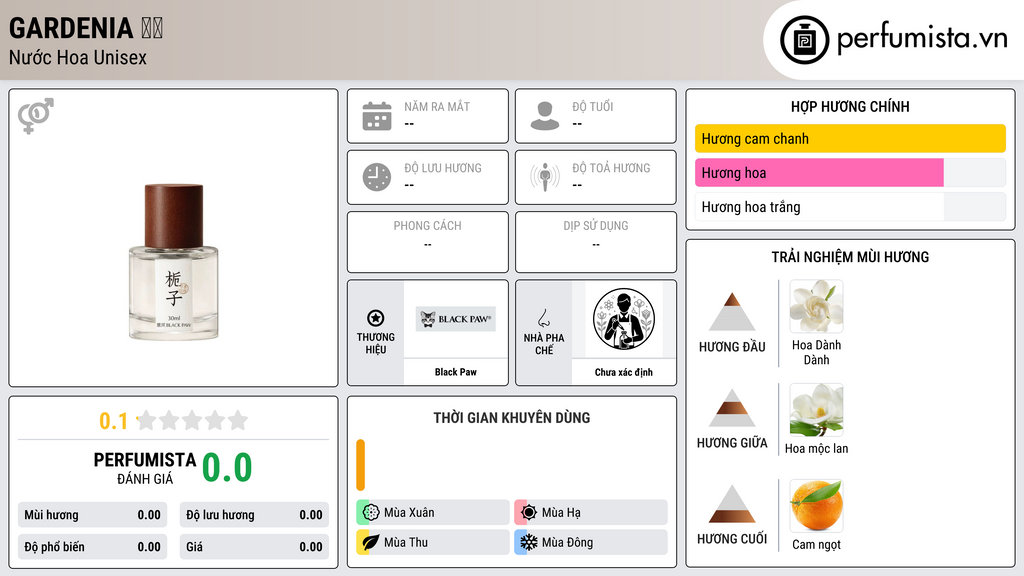Select the Hương hoa pink accord bar

pyautogui.click(x=819, y=172)
